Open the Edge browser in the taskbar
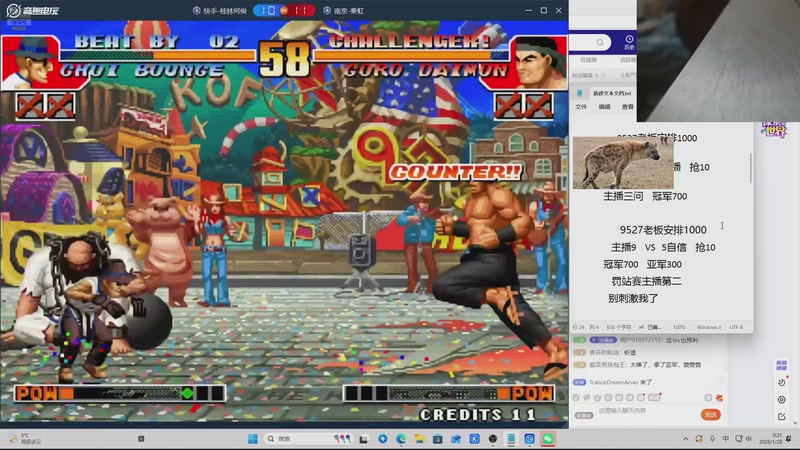 pyautogui.click(x=401, y=439)
